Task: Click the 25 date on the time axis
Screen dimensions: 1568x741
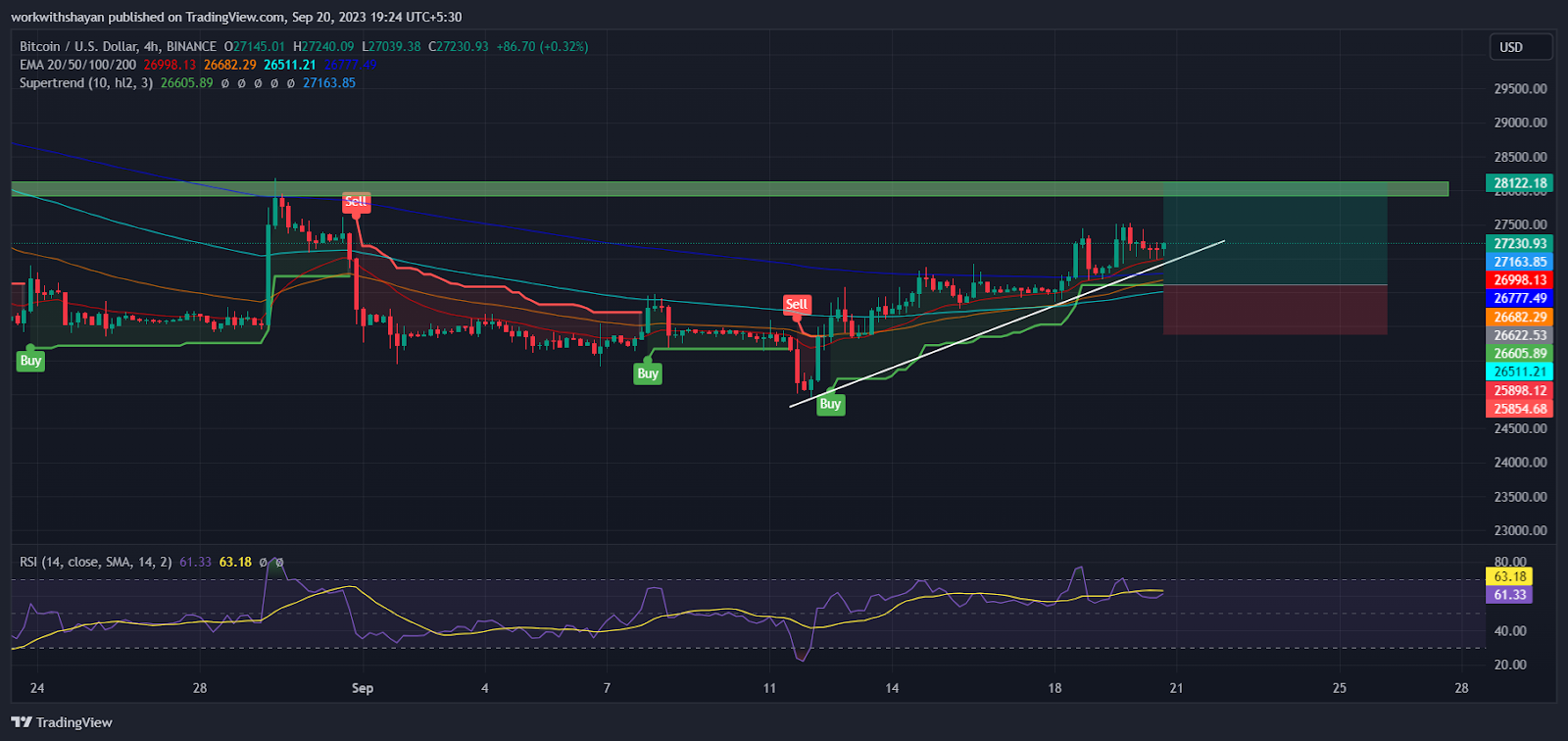Action: click(1340, 688)
